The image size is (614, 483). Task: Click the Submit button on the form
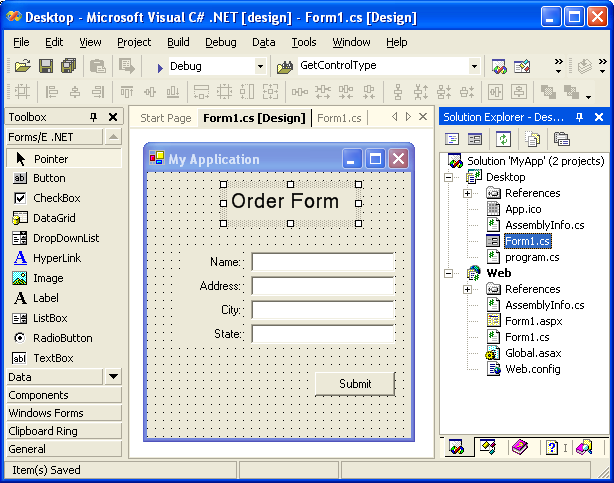355,384
